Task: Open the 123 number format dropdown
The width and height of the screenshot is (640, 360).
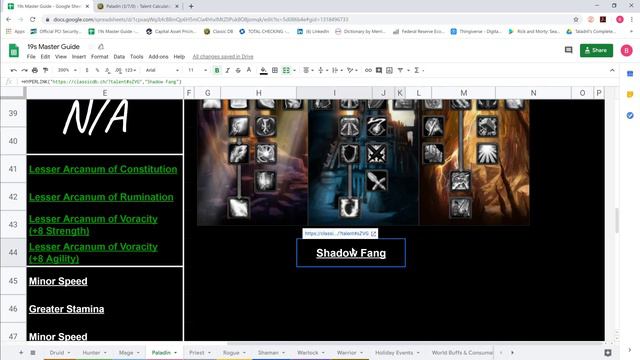Action: [x=130, y=70]
